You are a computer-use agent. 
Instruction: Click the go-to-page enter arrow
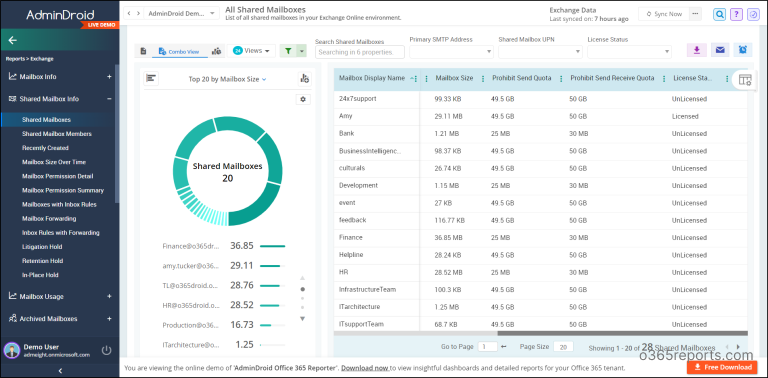coord(504,347)
